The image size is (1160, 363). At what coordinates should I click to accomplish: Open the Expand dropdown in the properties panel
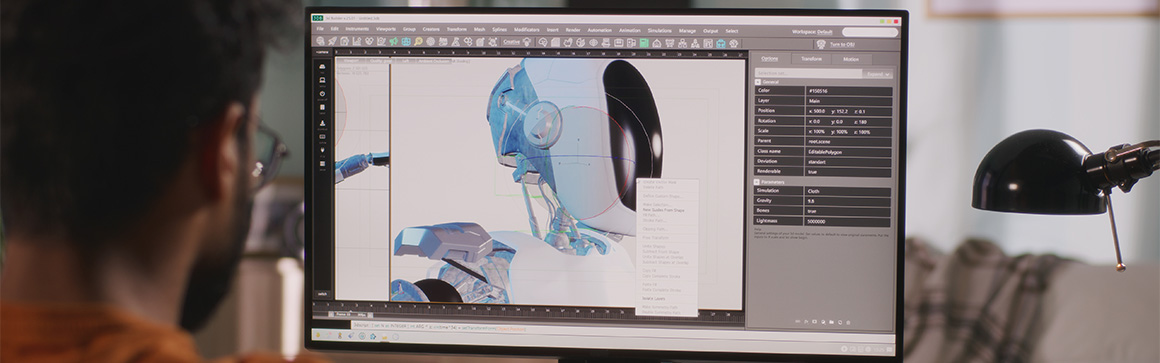878,74
